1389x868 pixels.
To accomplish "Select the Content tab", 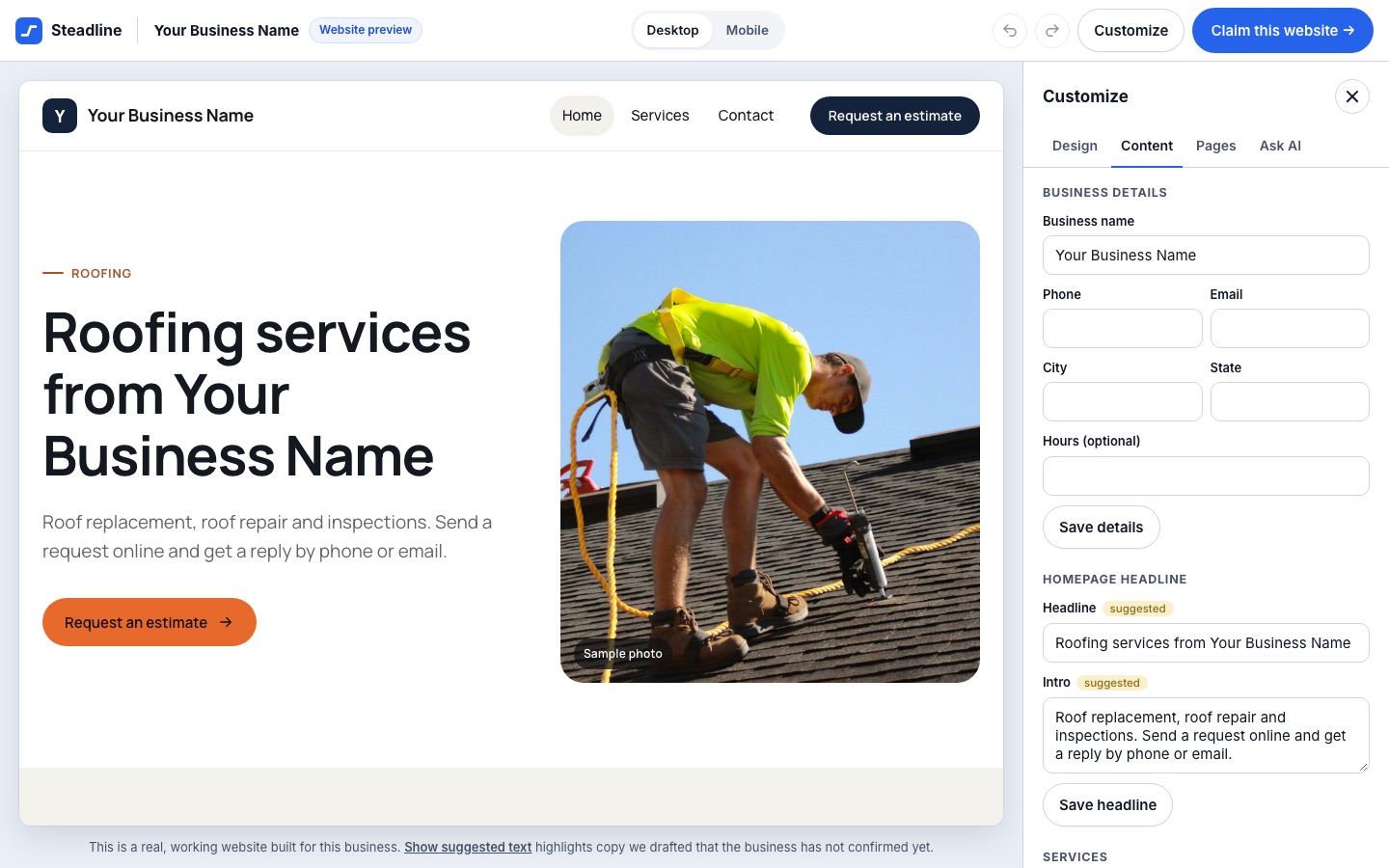I will point(1147,146).
